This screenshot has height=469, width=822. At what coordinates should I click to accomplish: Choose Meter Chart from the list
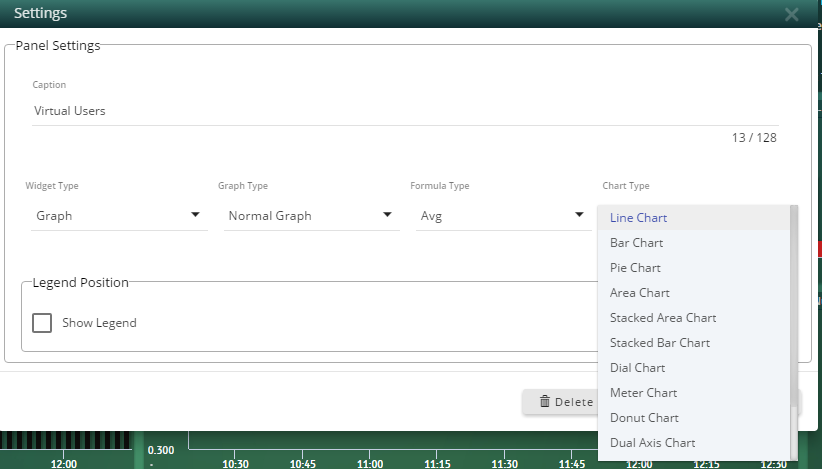click(694, 393)
